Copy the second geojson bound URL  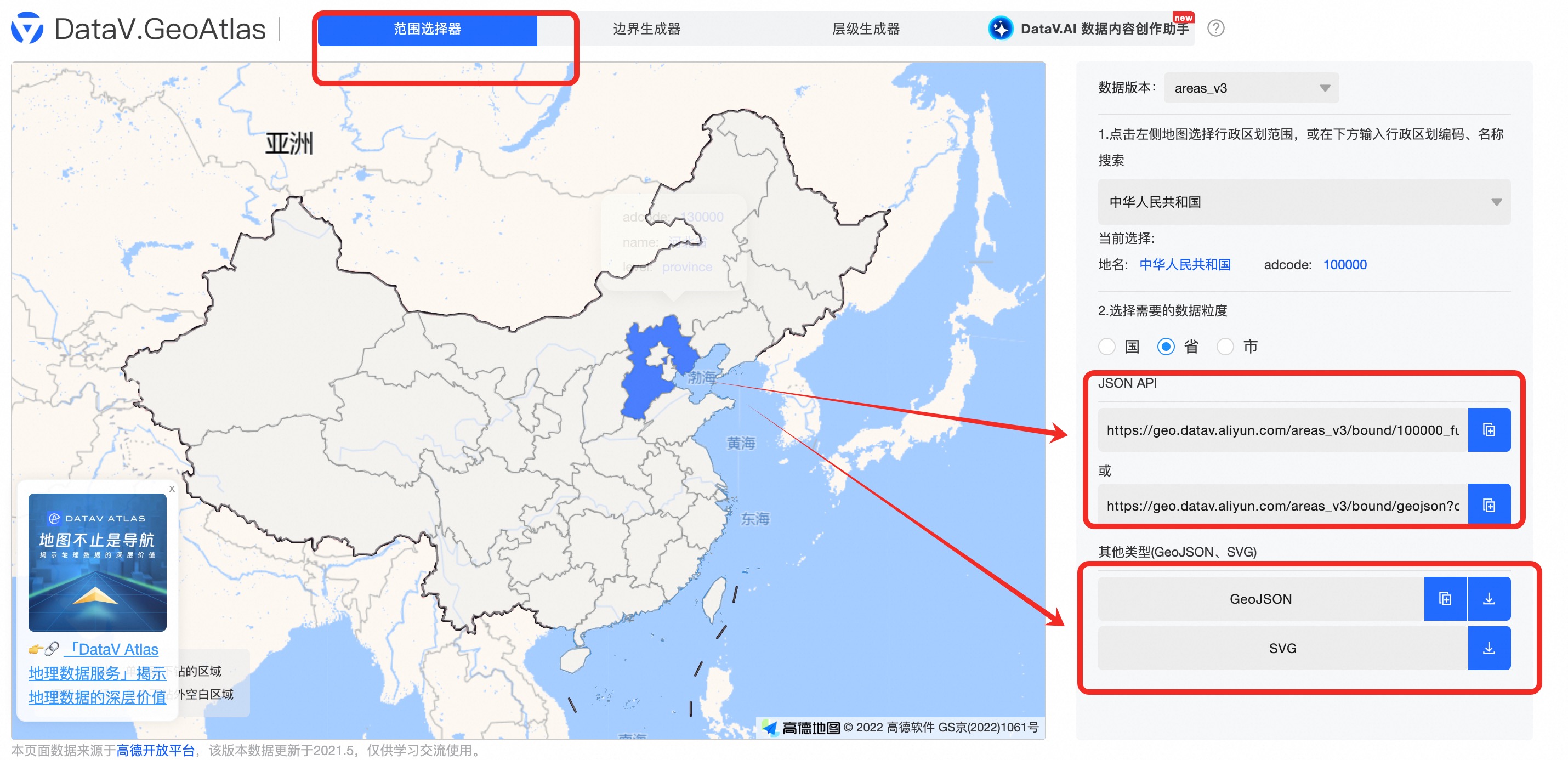(1490, 504)
